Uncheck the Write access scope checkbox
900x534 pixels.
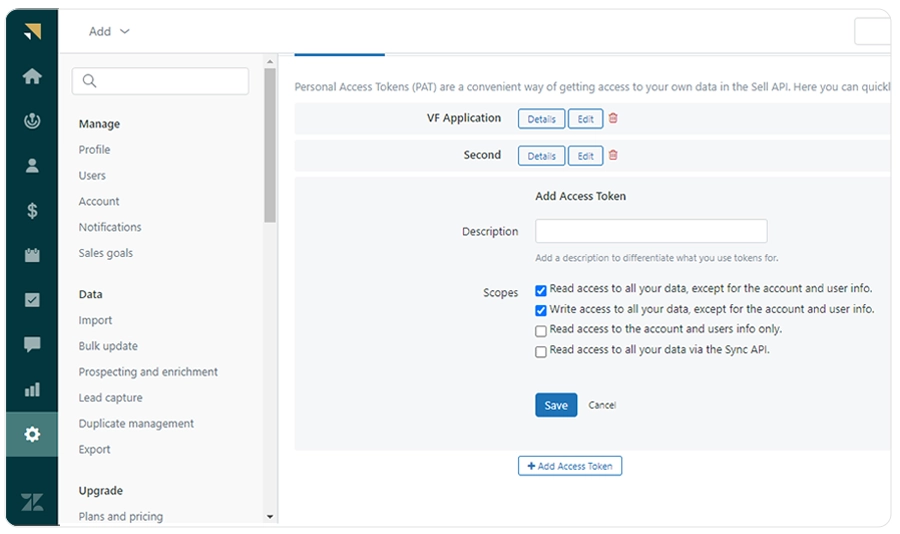541,311
